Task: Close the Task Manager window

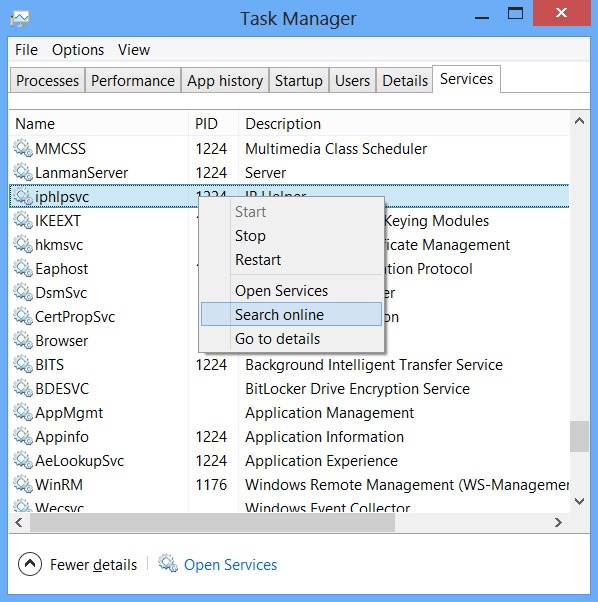Action: pos(561,13)
